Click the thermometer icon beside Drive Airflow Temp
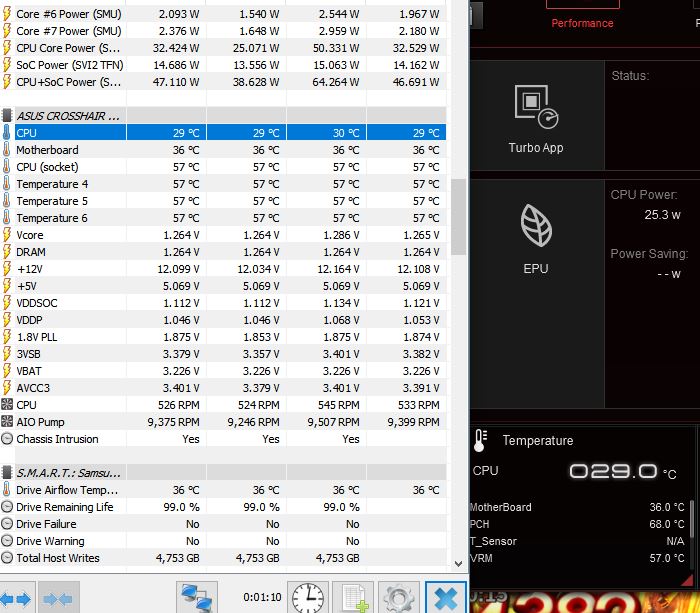700x613 pixels. (7, 490)
